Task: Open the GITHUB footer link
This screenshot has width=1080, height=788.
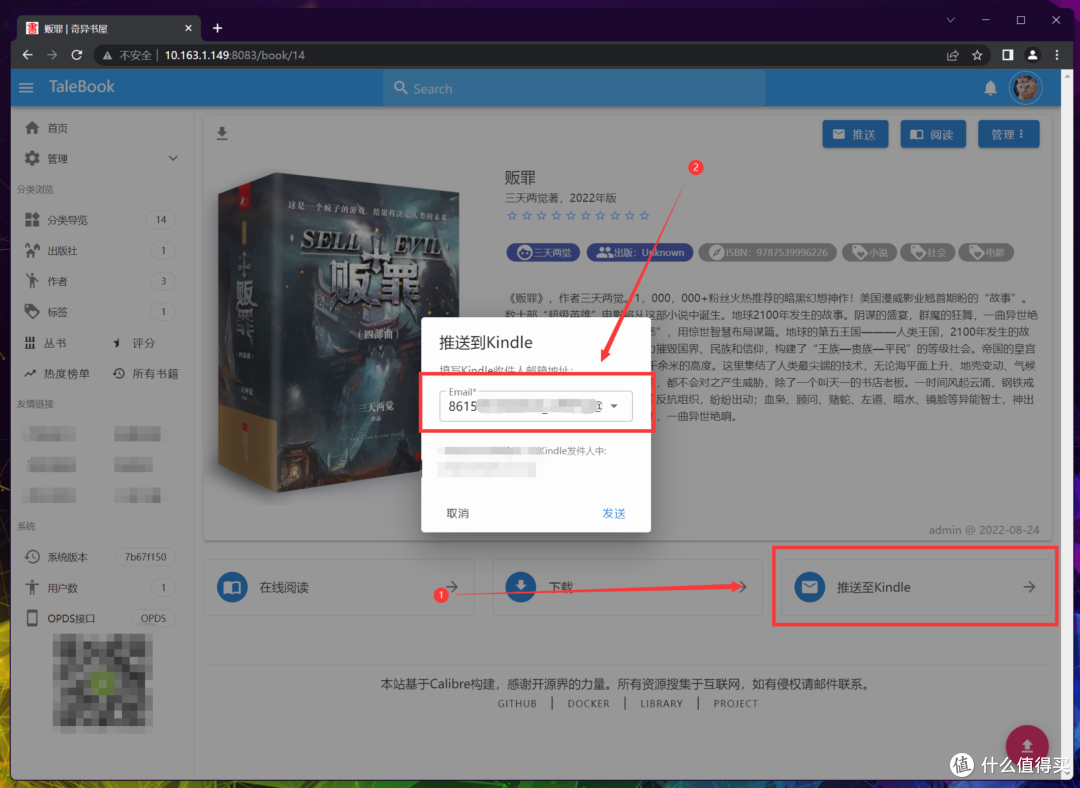Action: click(517, 703)
